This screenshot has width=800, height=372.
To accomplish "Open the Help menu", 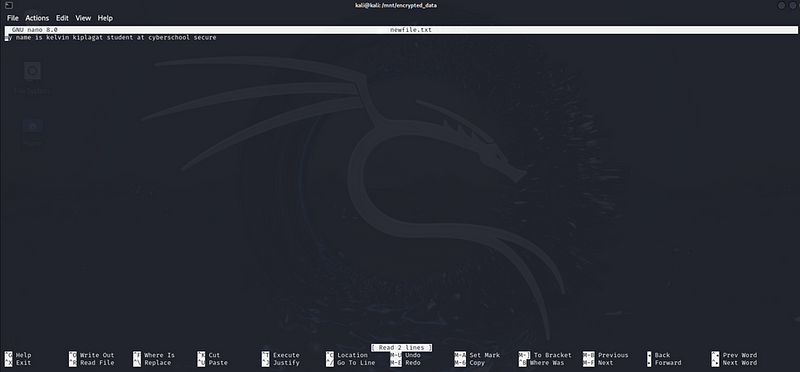I will point(105,18).
